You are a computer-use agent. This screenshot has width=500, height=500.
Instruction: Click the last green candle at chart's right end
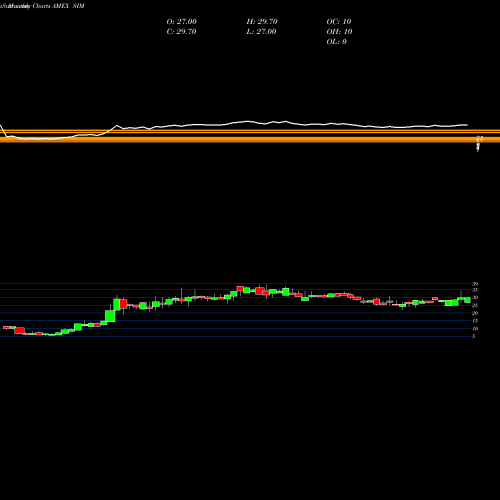point(467,300)
